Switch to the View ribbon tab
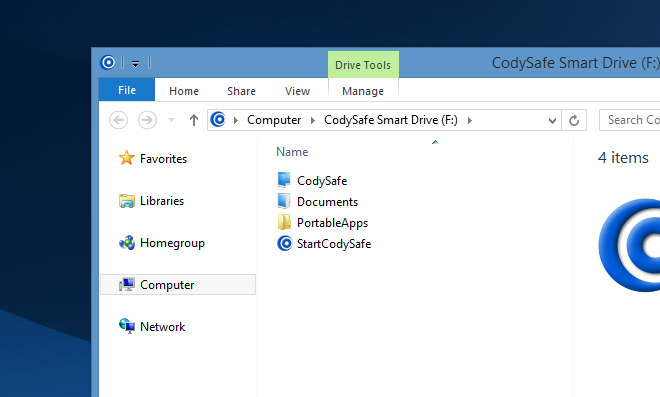 297,91
